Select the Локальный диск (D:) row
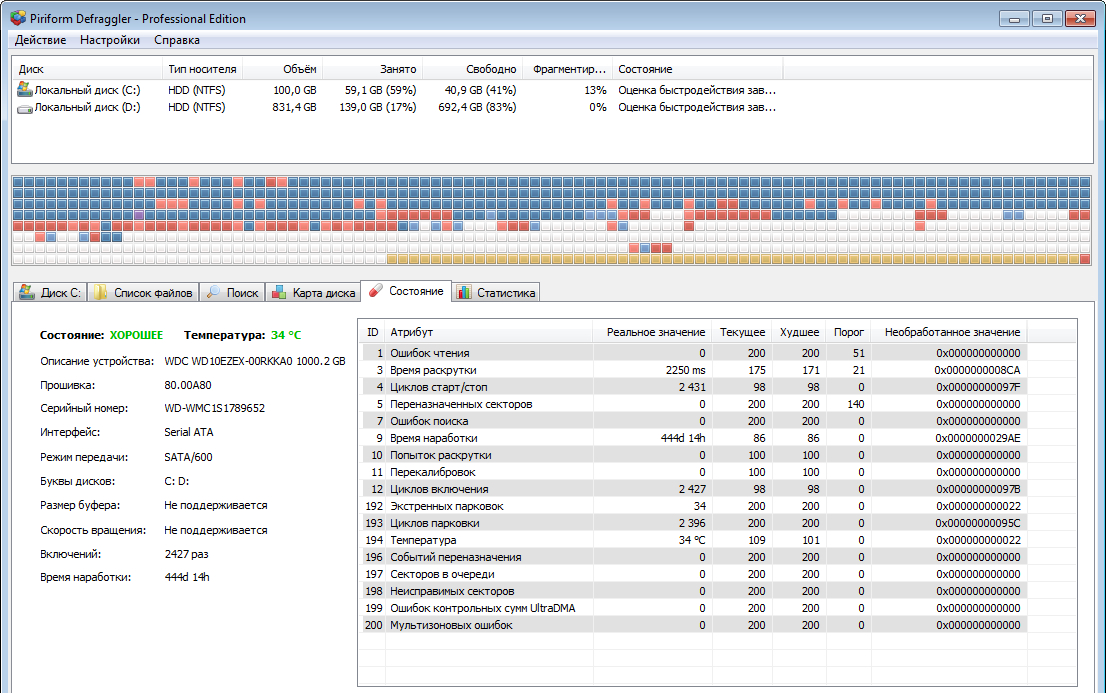The width and height of the screenshot is (1106, 693). click(x=399, y=107)
